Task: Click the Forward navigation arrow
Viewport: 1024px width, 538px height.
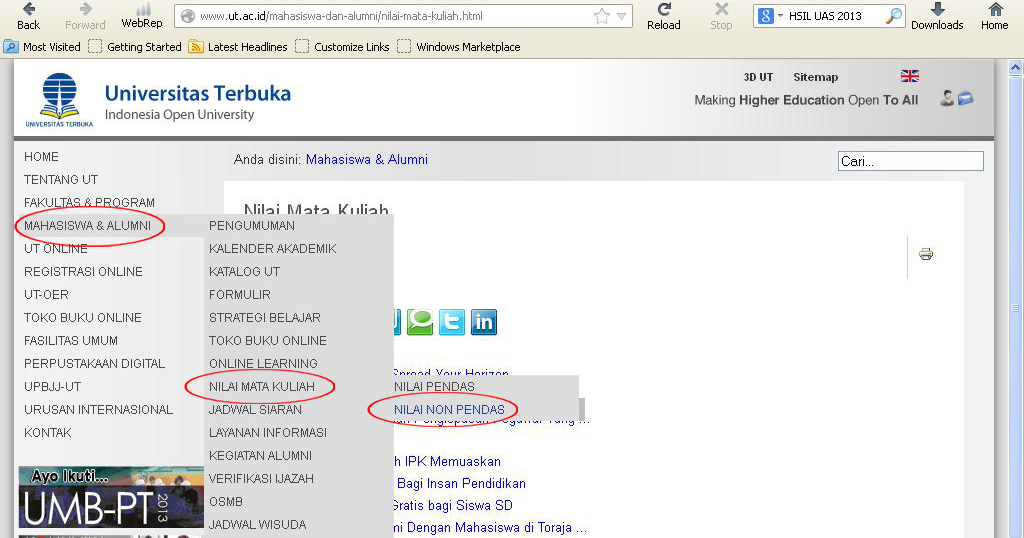Action: [85, 16]
